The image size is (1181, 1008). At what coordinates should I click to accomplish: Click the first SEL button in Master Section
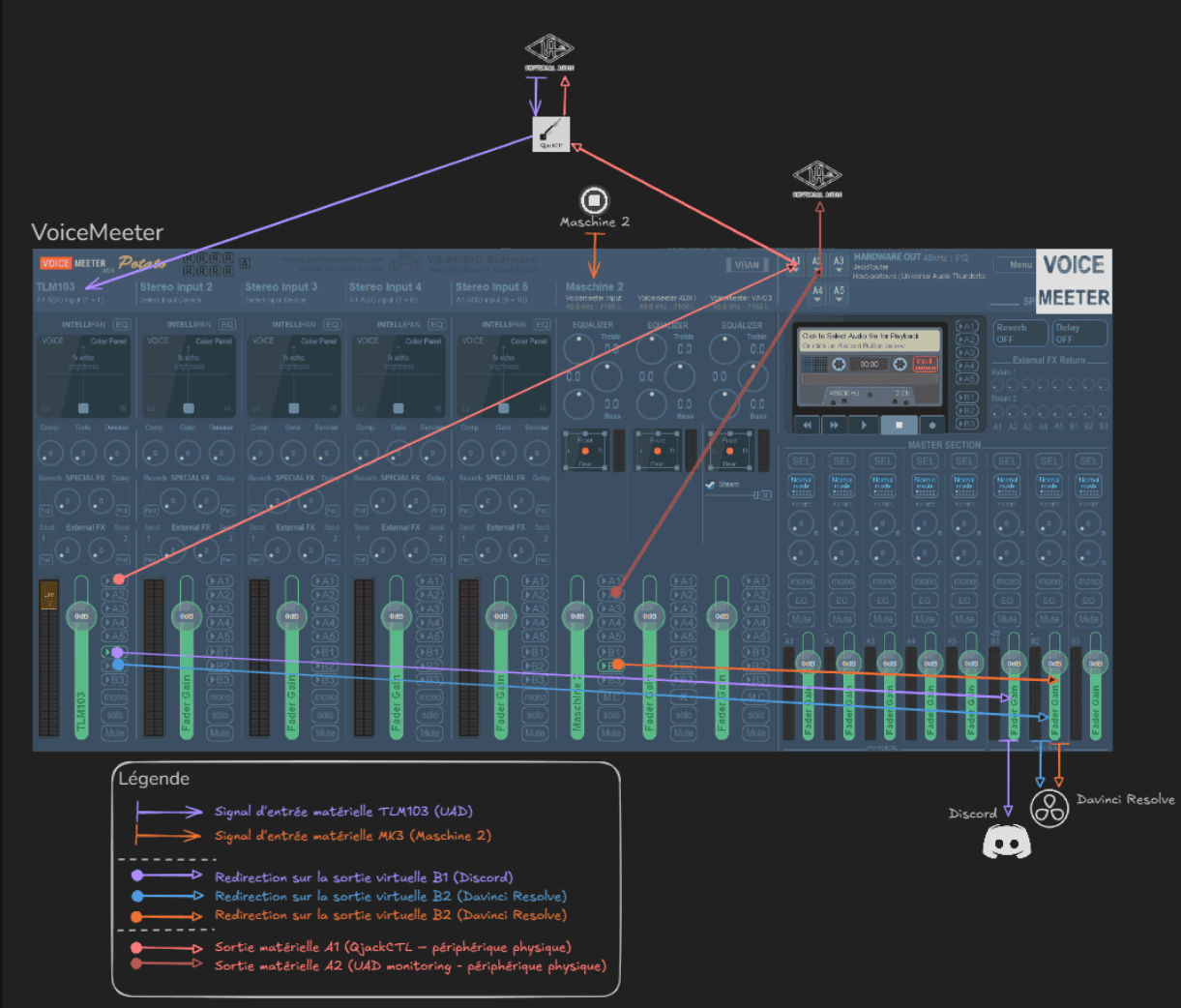pos(801,460)
